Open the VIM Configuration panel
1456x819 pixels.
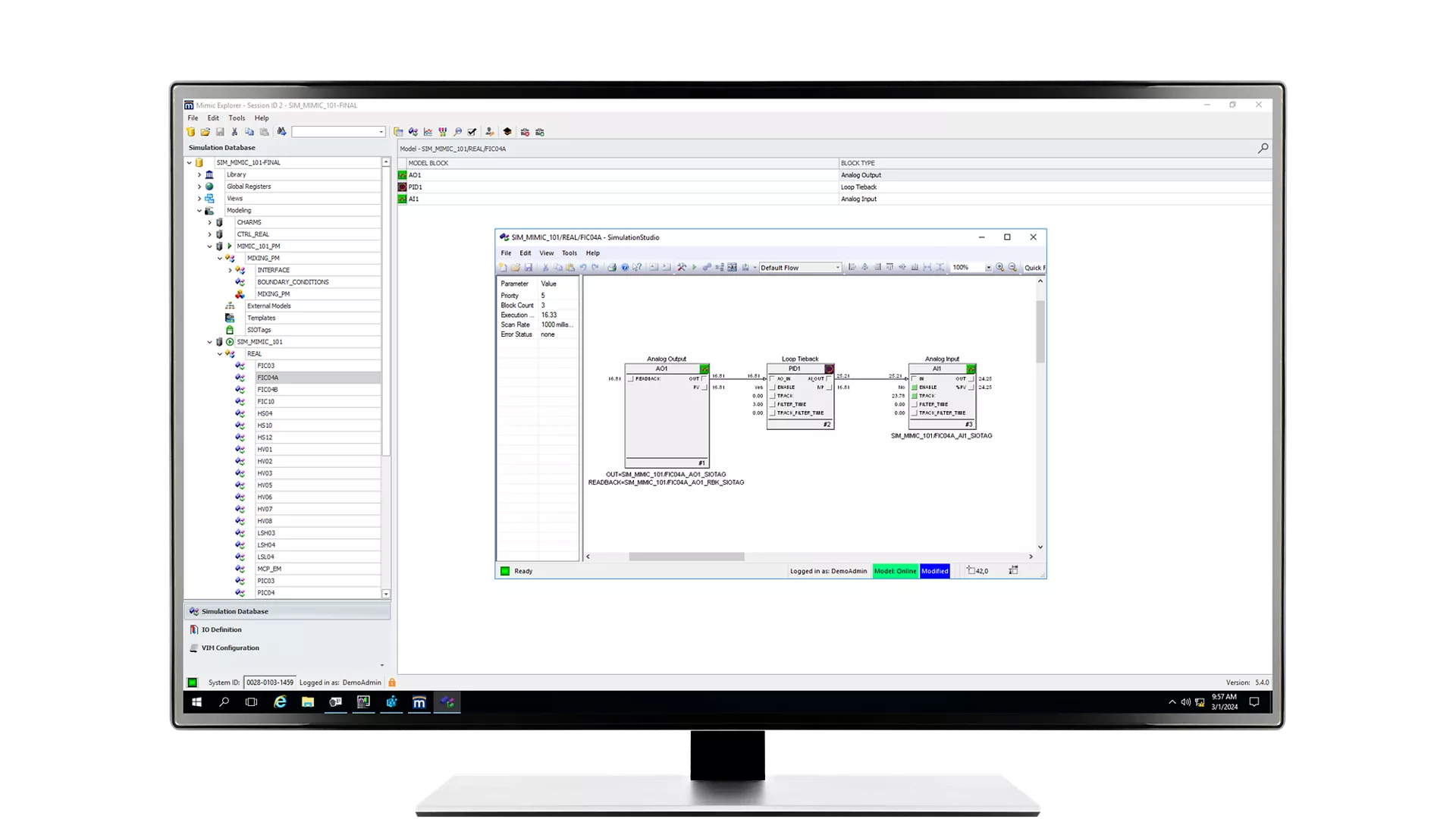coord(230,647)
